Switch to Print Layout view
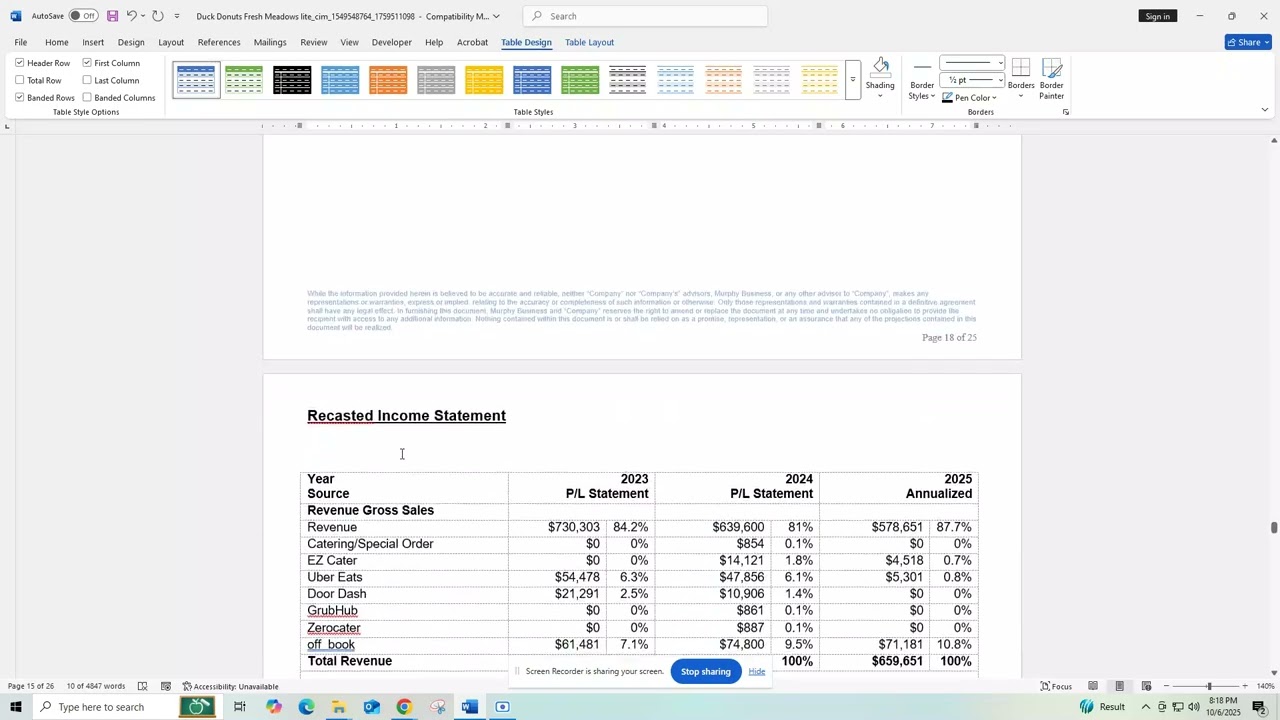1280x720 pixels. click(x=1120, y=686)
